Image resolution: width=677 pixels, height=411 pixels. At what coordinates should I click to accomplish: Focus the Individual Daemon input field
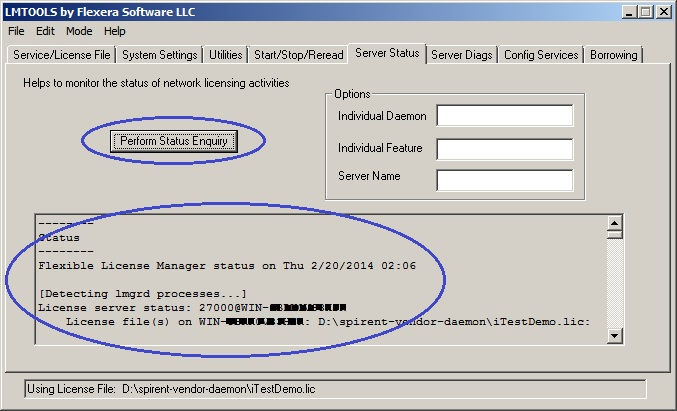pyautogui.click(x=504, y=116)
